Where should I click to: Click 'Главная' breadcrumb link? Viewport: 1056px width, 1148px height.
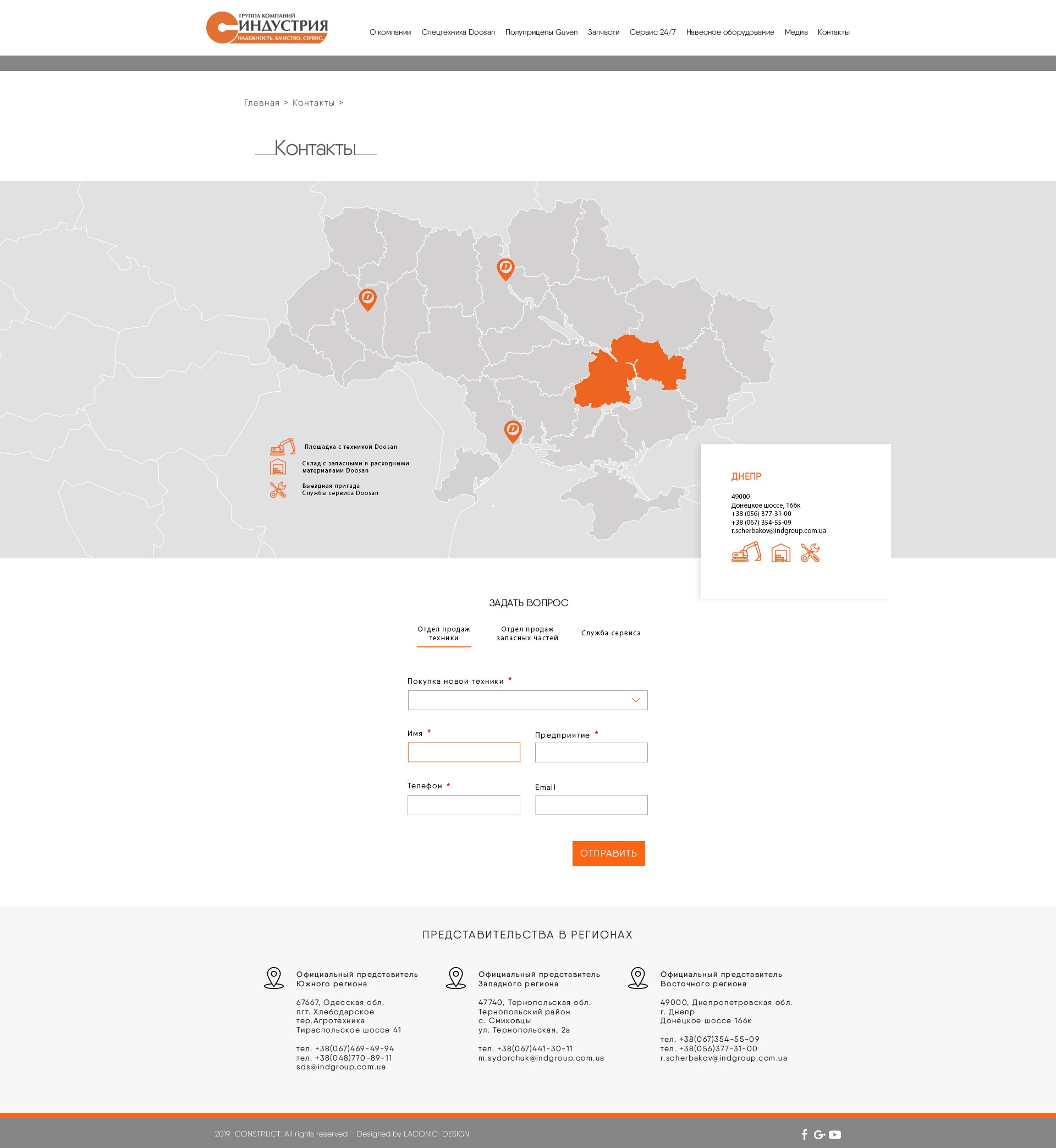click(262, 103)
